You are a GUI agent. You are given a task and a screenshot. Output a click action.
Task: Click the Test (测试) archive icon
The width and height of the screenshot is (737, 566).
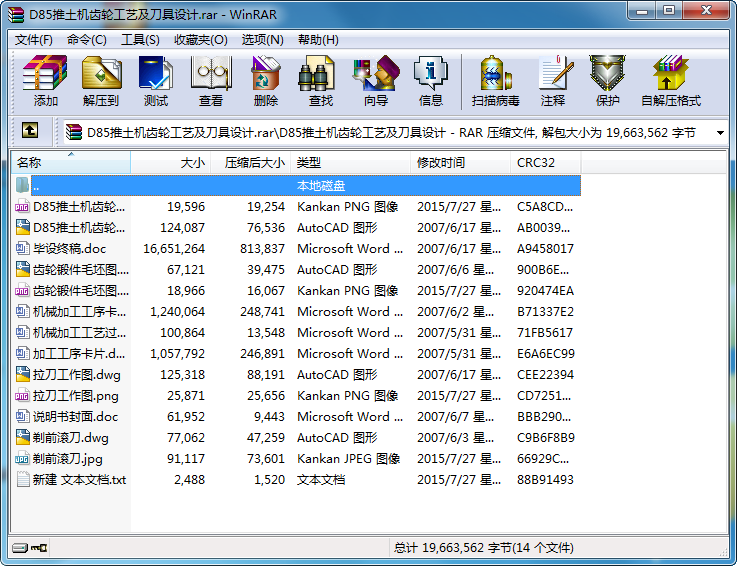coord(156,73)
